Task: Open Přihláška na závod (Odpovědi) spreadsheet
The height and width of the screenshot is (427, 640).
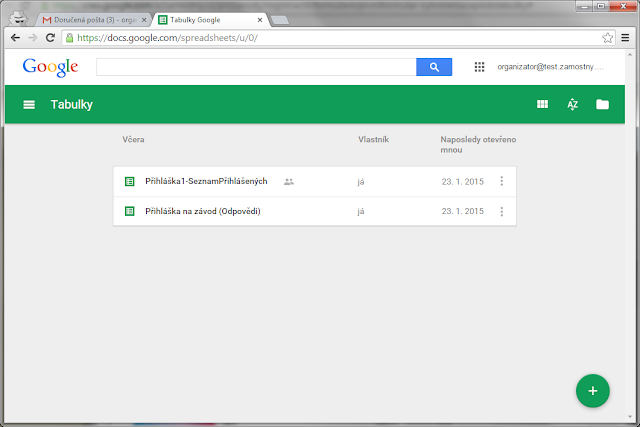Action: point(202,211)
